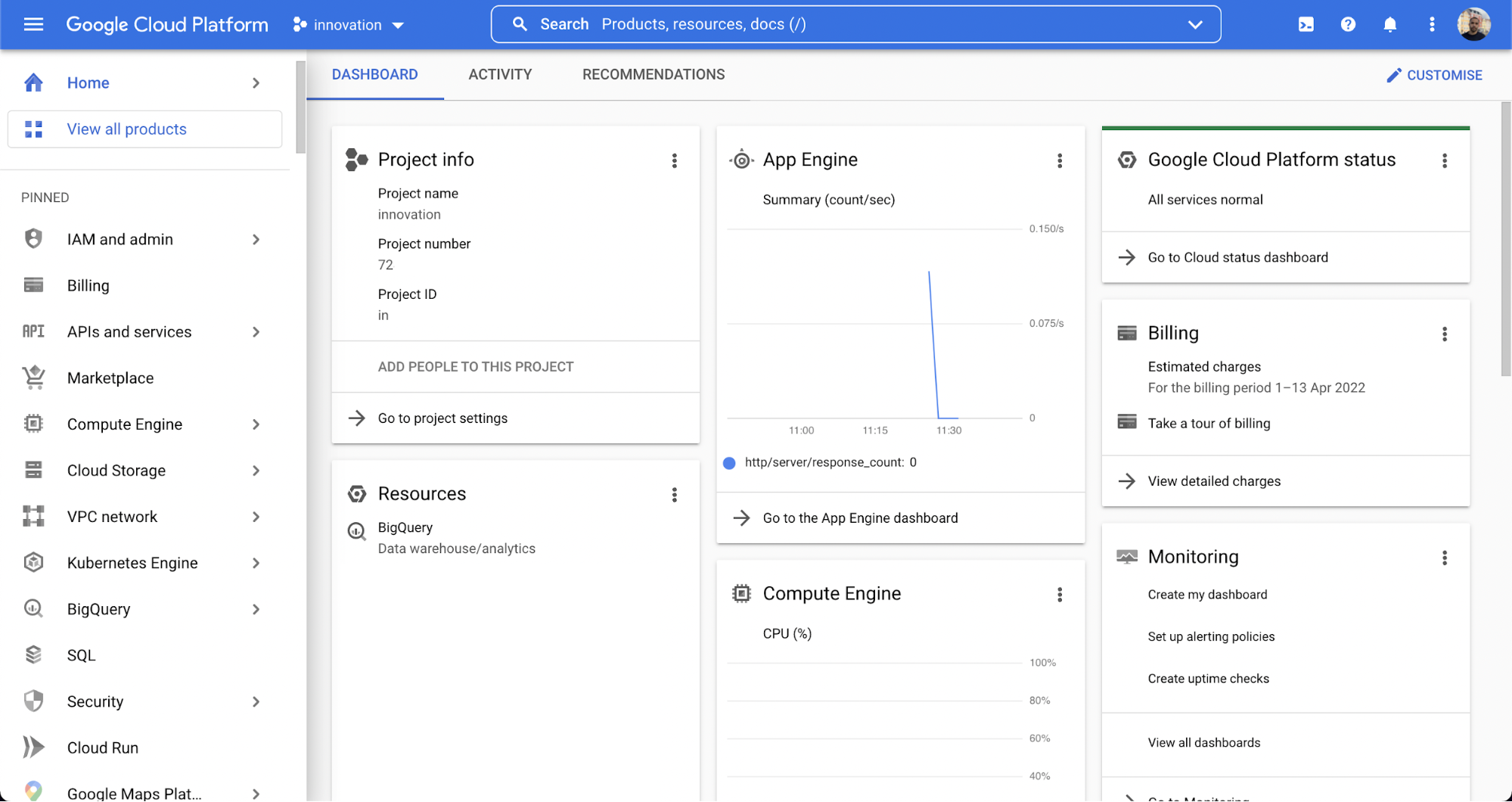Image resolution: width=1512 pixels, height=802 pixels.
Task: Expand Kubernetes Engine submenu chevron
Action: click(x=256, y=562)
